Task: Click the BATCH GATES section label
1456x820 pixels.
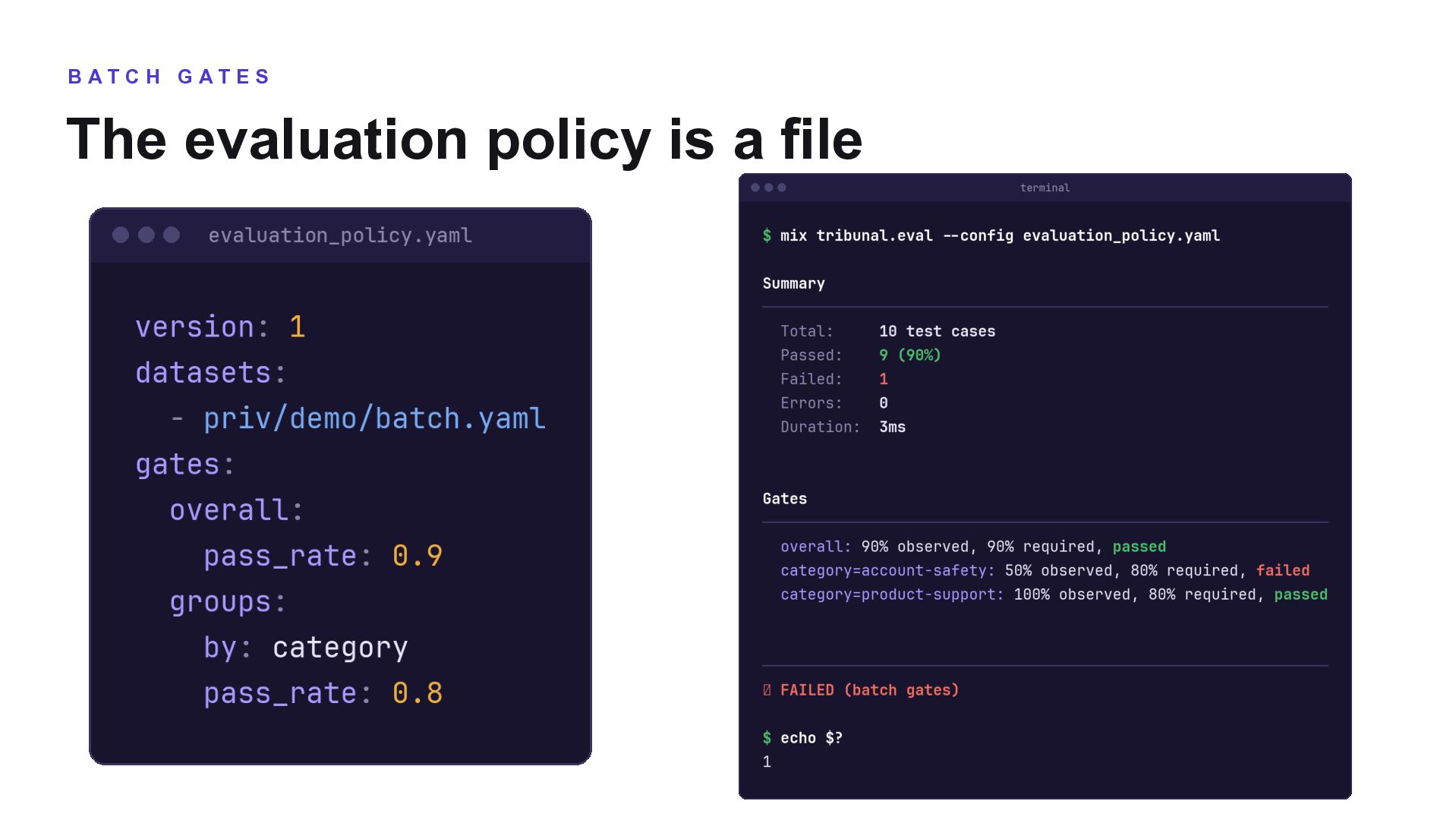Action: [169, 77]
